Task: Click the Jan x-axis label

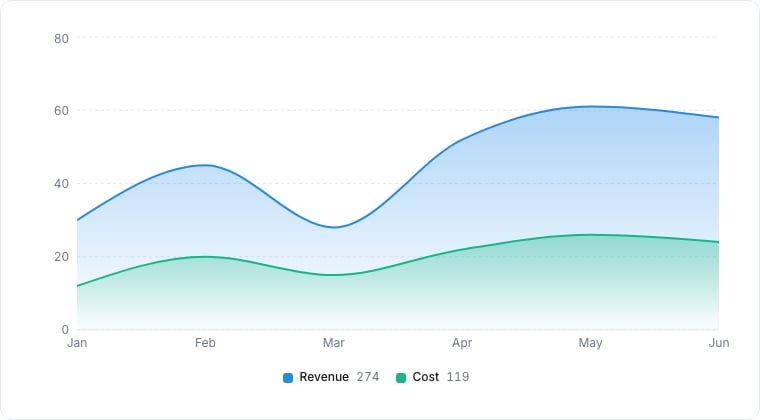Action: coord(77,343)
